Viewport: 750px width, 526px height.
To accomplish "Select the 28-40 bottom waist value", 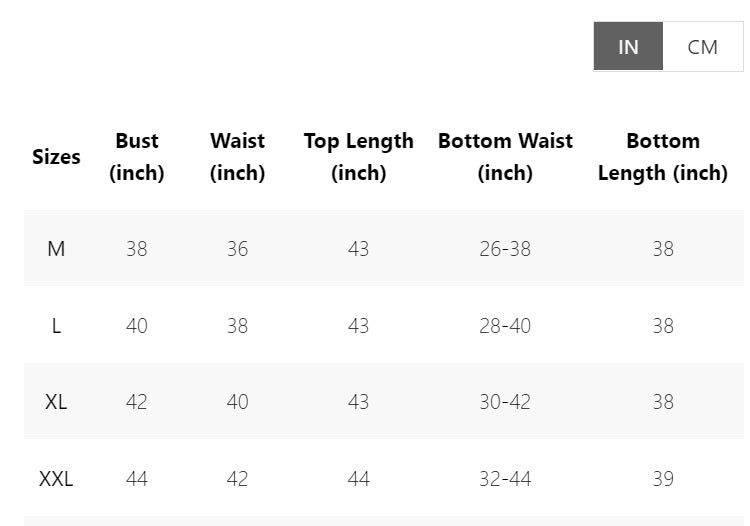I will (x=505, y=326).
